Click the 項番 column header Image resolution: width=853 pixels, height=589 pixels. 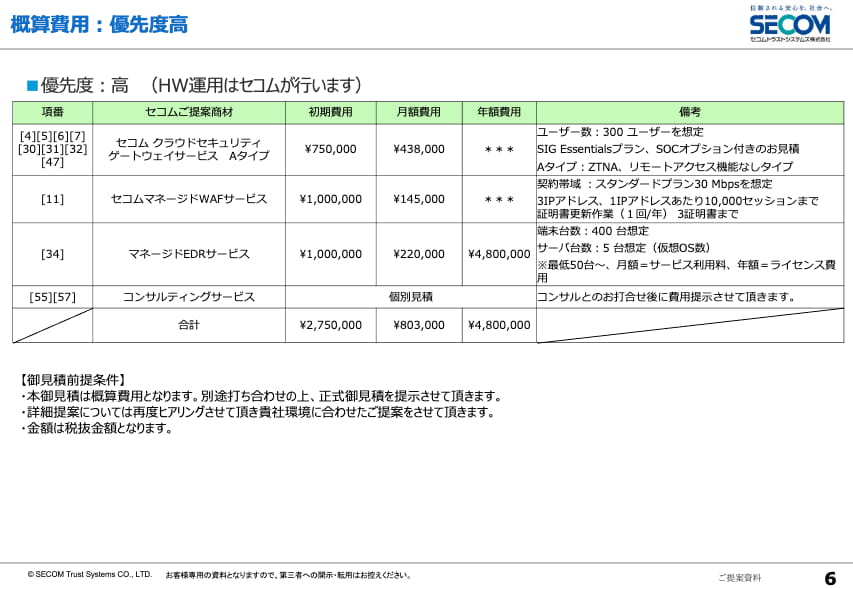[53, 112]
